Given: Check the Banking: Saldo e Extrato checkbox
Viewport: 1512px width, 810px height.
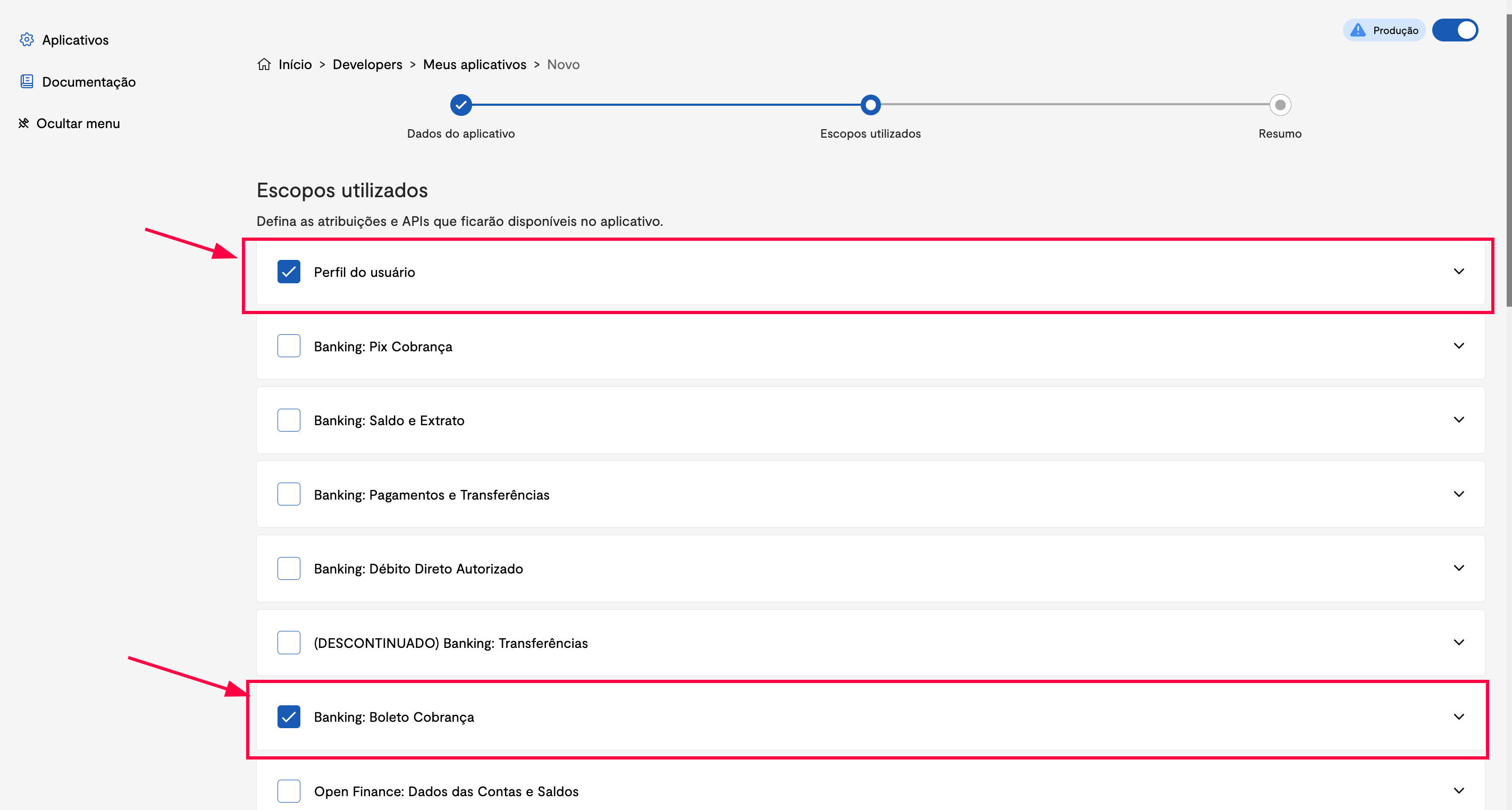Looking at the screenshot, I should click(289, 420).
